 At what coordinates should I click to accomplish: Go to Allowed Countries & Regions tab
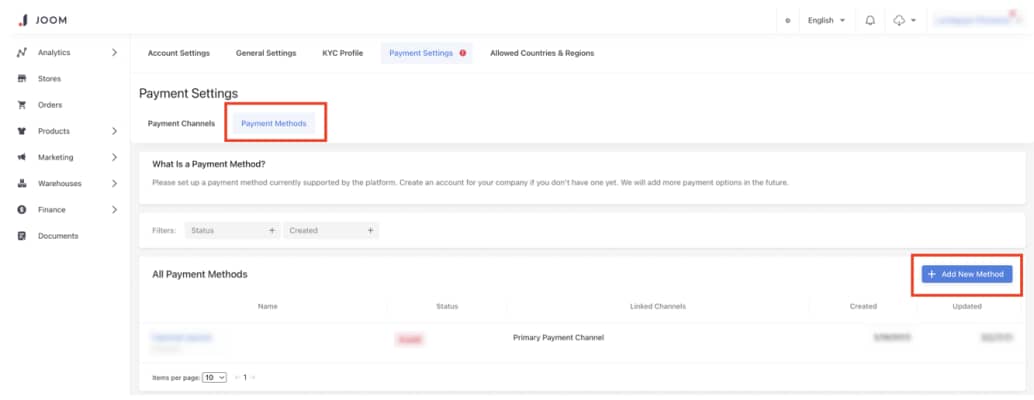(541, 53)
